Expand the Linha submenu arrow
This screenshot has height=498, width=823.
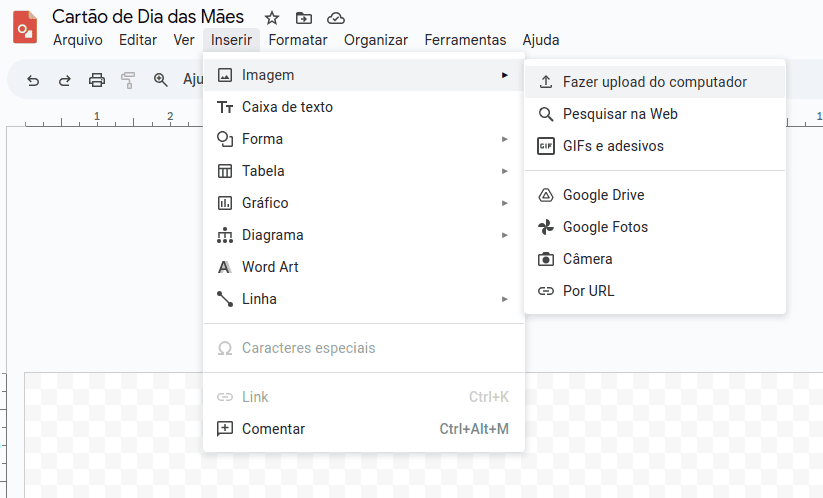click(x=504, y=299)
